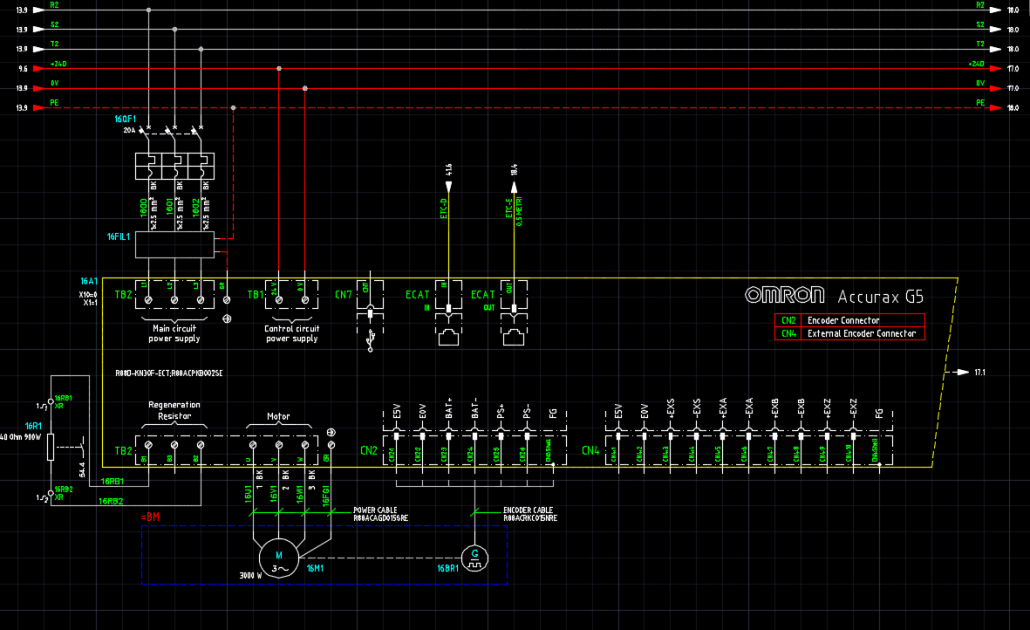Click the Accurax G5 title text
1030x630 pixels.
(x=882, y=295)
